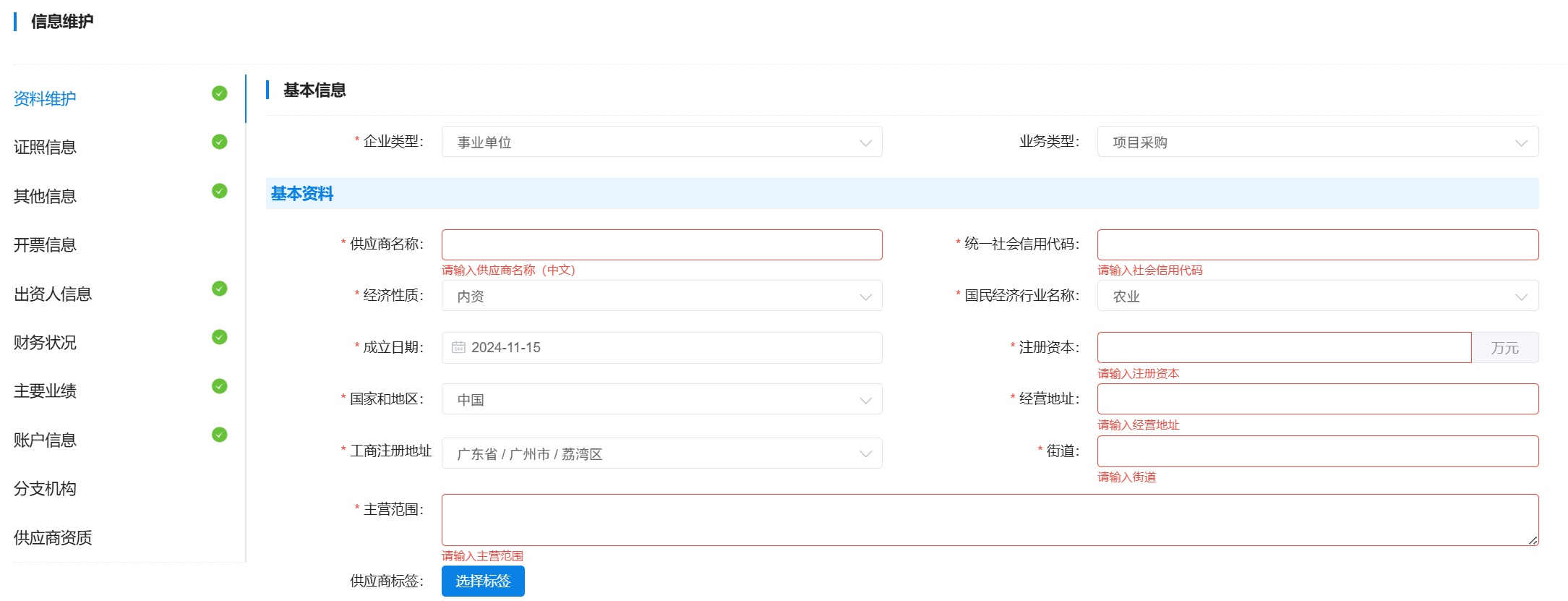The height and width of the screenshot is (601, 1568).
Task: Click into 统一社会信用代码 input
Action: tap(1318, 245)
